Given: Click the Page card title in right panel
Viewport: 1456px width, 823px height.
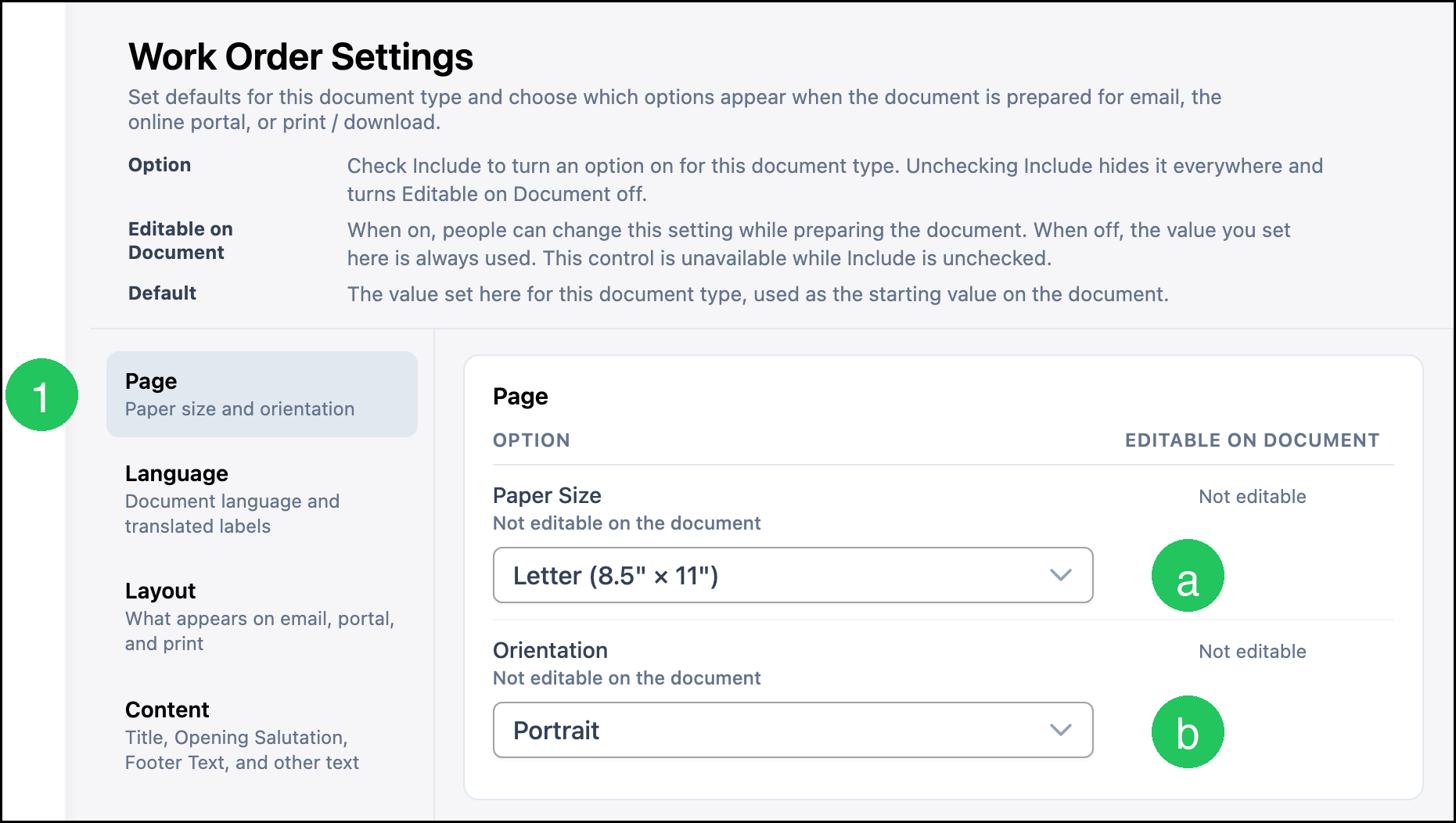Looking at the screenshot, I should coord(520,397).
